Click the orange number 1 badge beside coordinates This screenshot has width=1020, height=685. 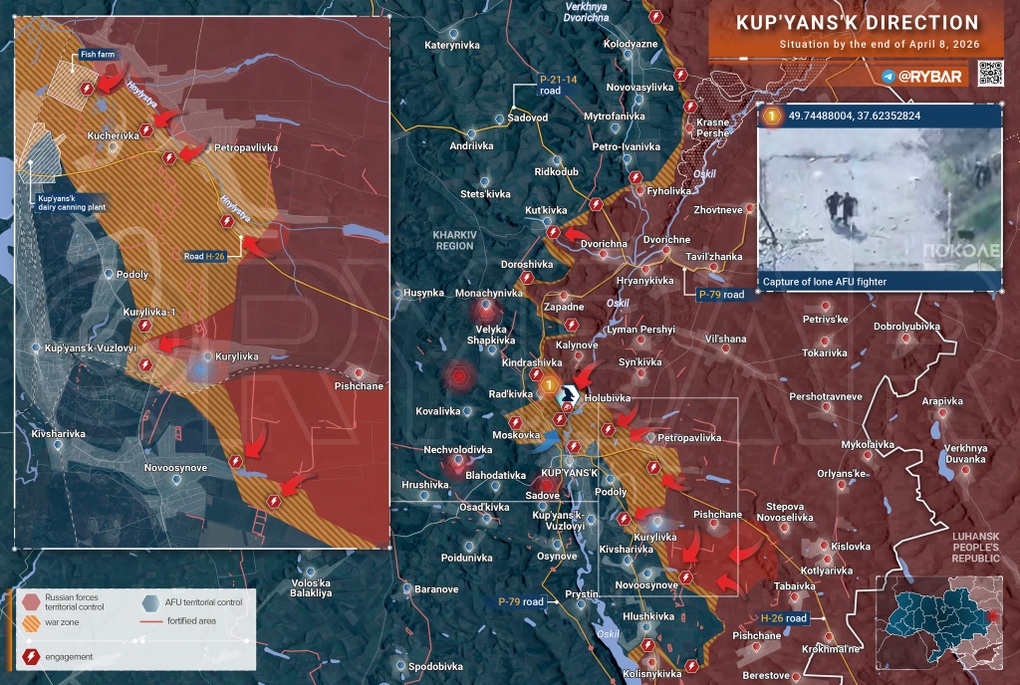point(771,117)
